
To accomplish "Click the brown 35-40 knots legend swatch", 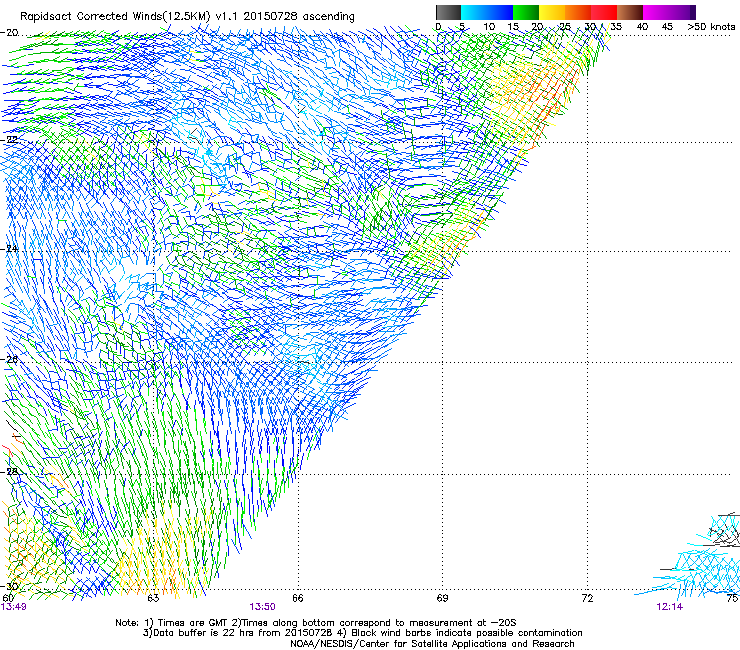I will (630, 12).
